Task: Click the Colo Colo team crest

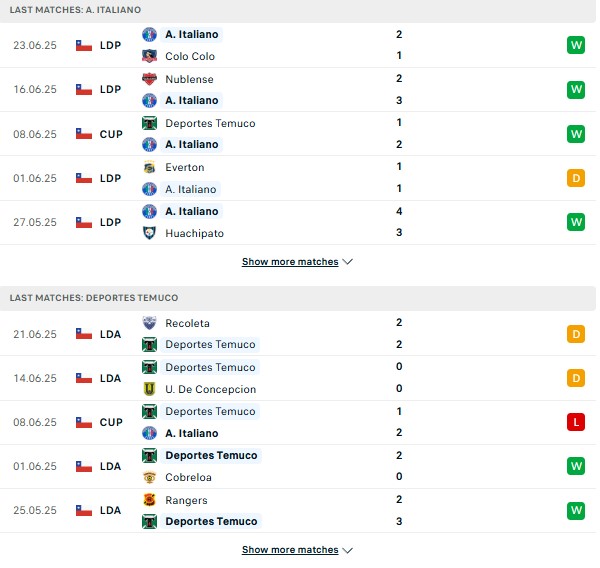Action: (x=149, y=56)
